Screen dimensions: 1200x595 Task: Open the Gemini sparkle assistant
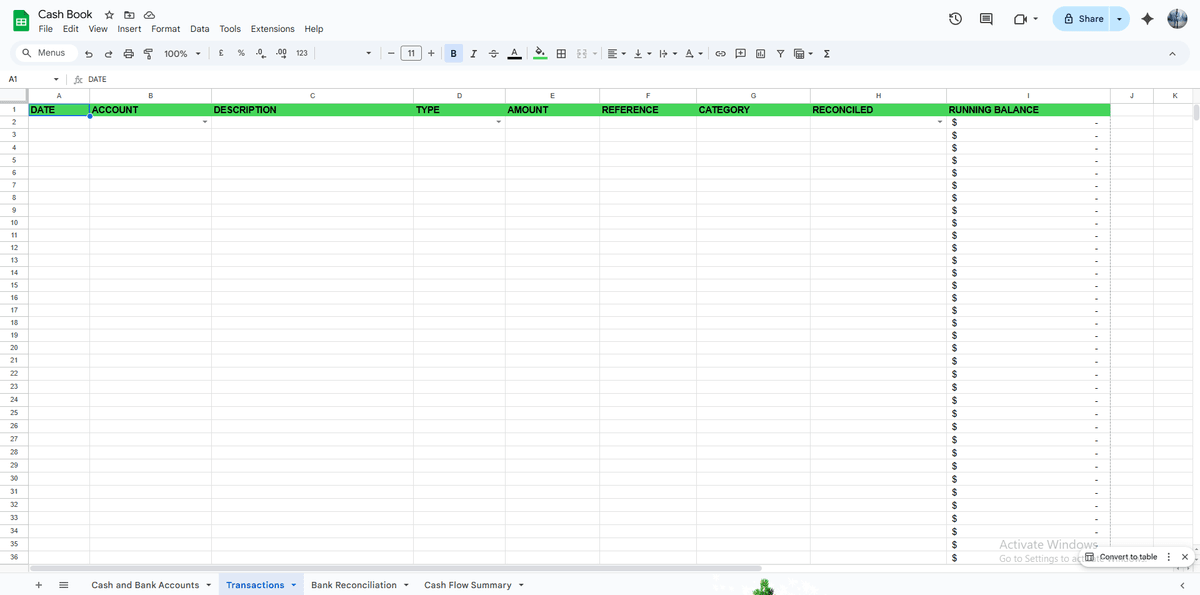(x=1147, y=19)
